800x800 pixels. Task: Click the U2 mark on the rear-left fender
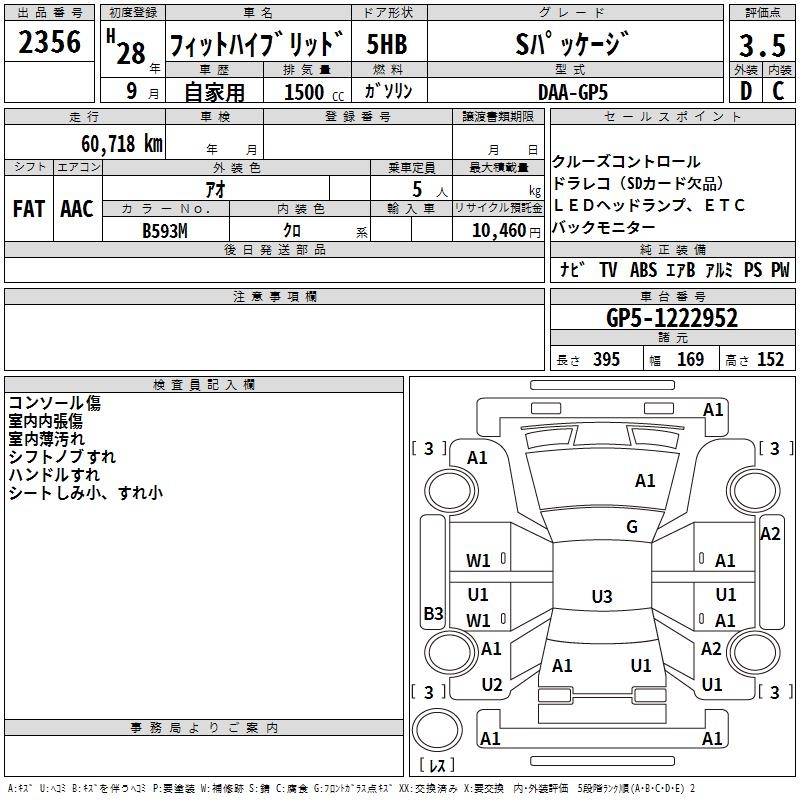tap(492, 685)
